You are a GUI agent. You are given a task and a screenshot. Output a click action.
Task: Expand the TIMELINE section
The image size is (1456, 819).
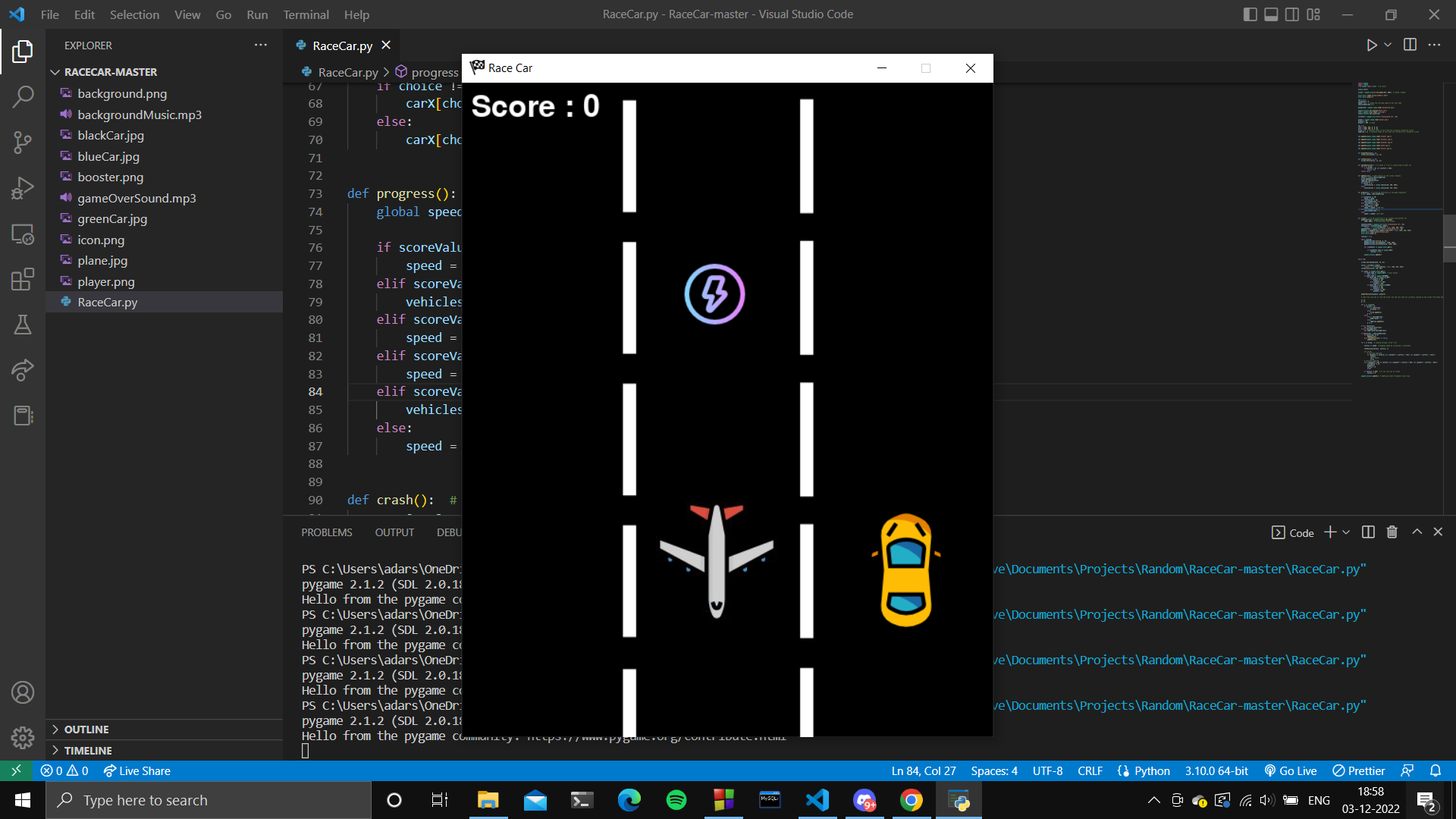[88, 750]
